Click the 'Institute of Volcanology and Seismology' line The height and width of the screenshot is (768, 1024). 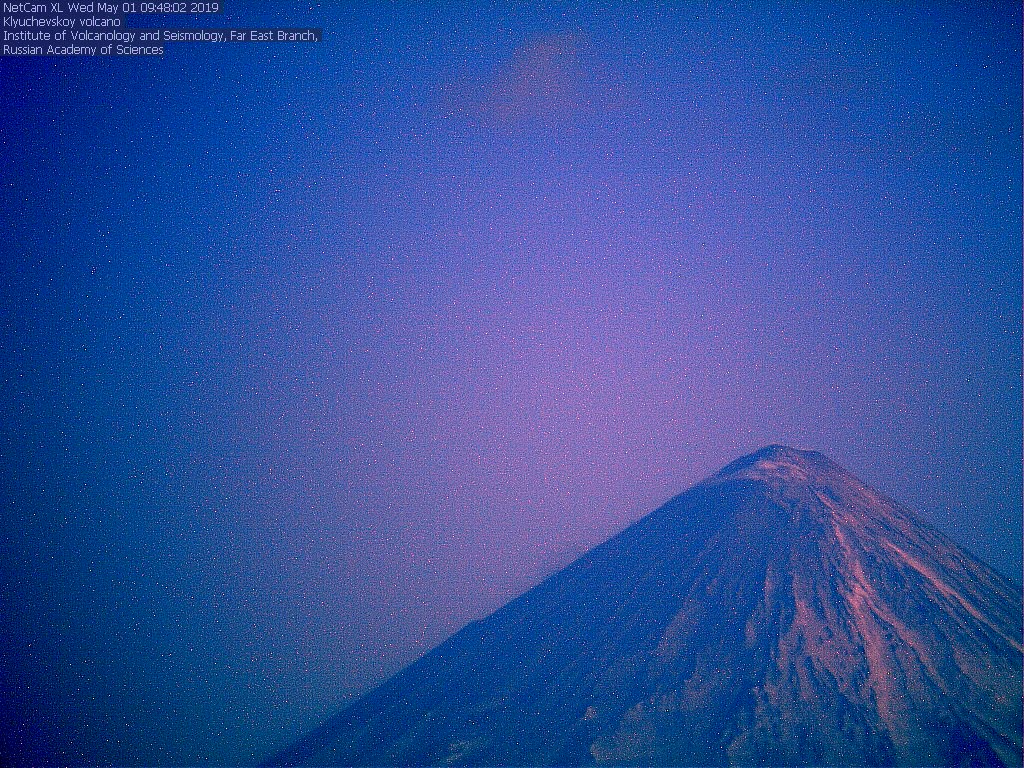(x=161, y=36)
